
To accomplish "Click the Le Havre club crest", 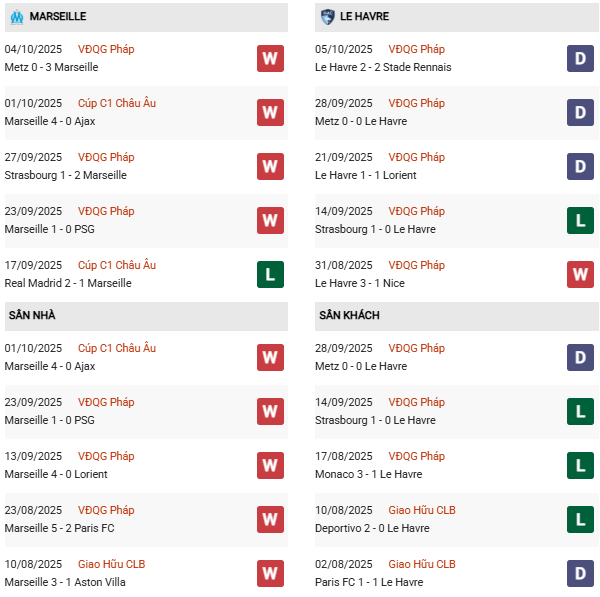I will 328,17.
